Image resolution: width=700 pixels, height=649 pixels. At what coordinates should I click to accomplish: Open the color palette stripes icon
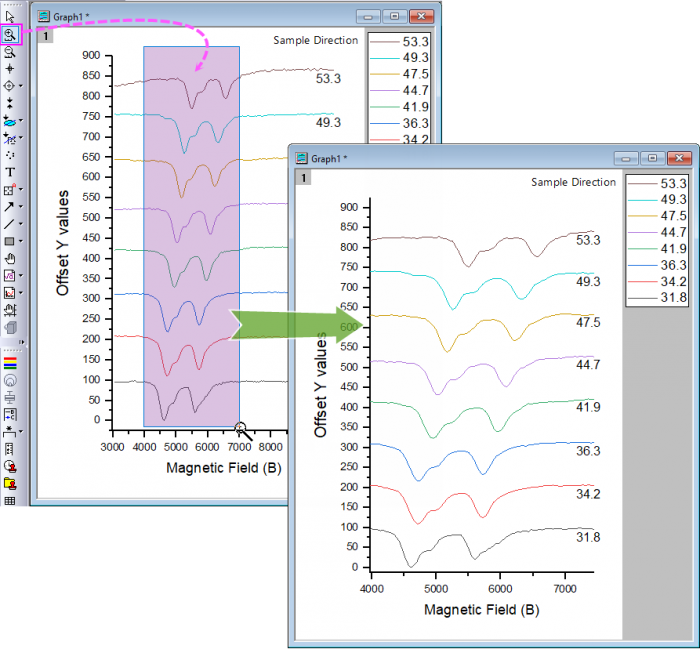10,362
